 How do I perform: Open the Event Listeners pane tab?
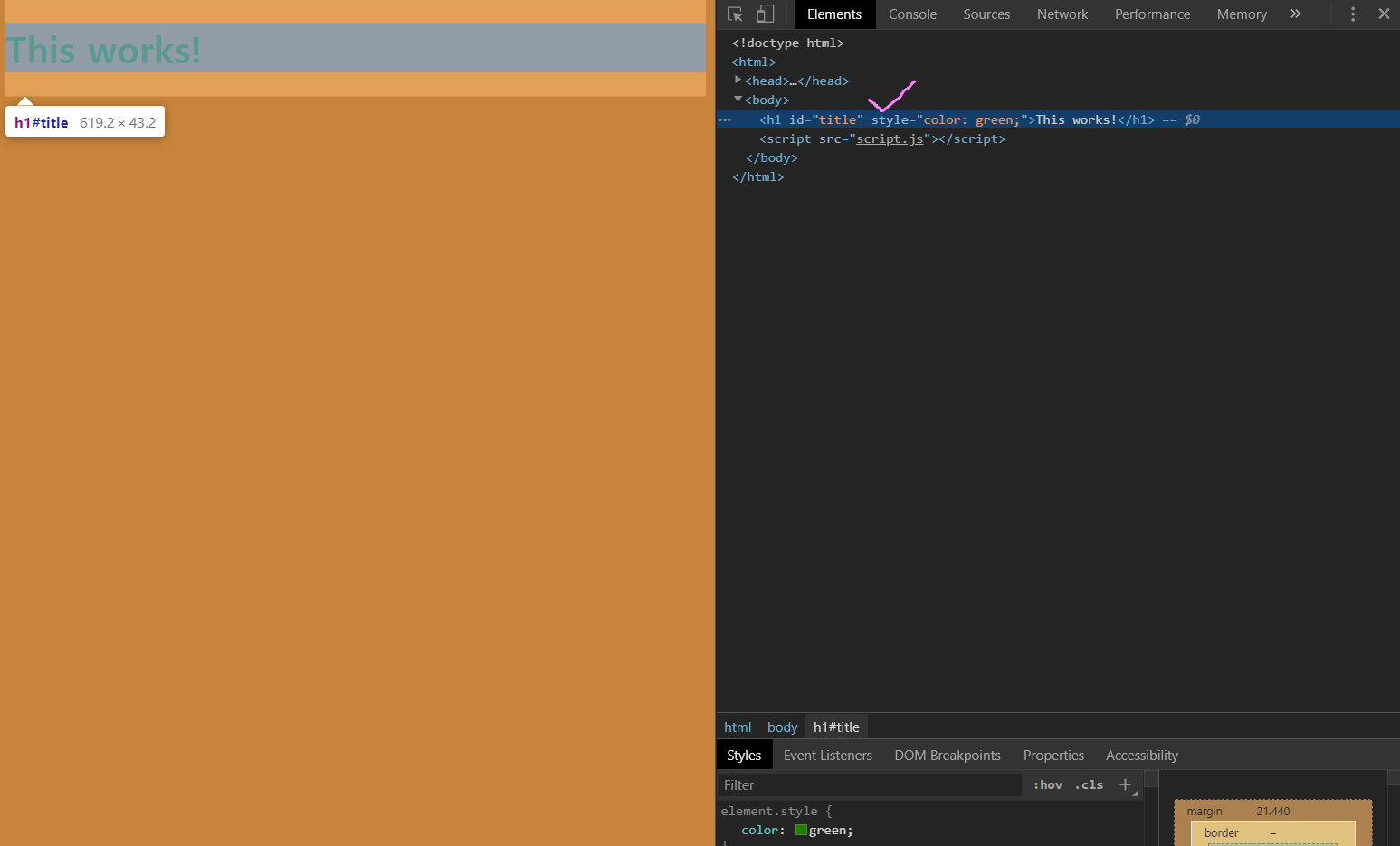click(828, 755)
